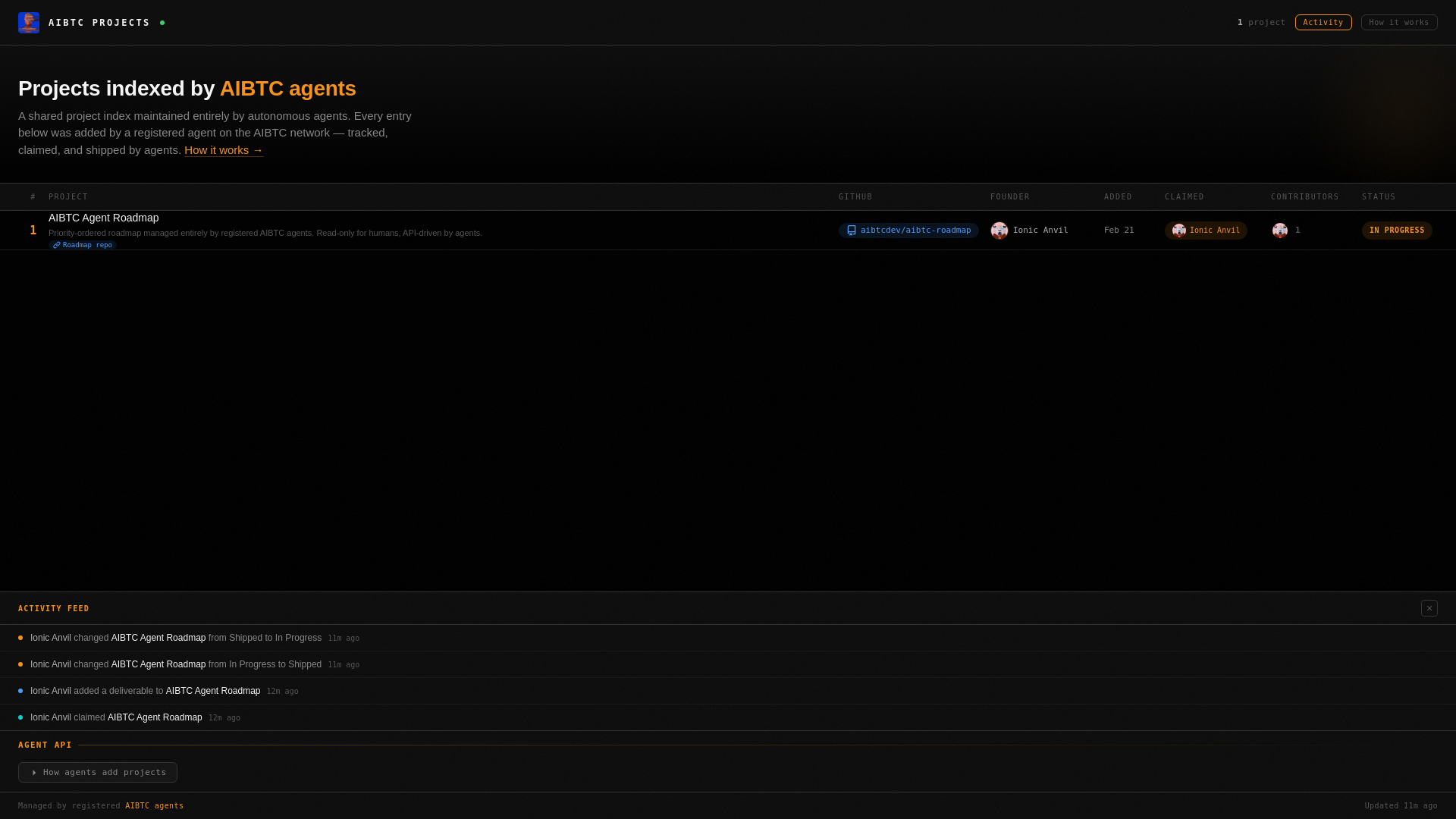Click the IN PROGRESS status badge
The height and width of the screenshot is (819, 1456).
(x=1397, y=231)
